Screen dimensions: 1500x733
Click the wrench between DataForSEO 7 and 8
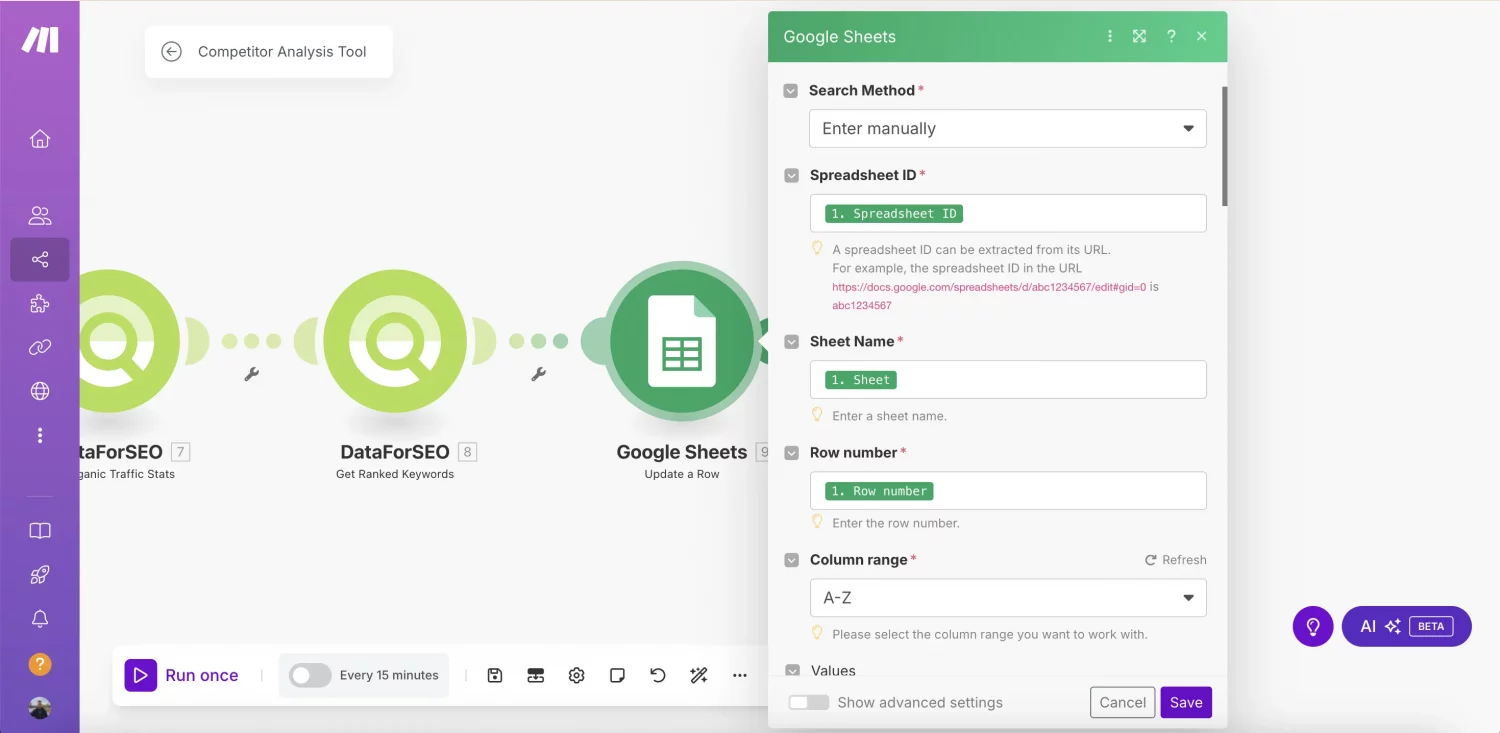[252, 374]
